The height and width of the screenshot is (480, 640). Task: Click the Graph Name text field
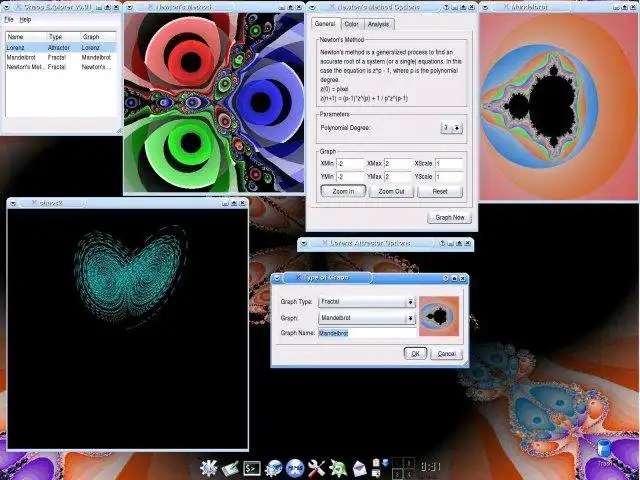(x=367, y=333)
